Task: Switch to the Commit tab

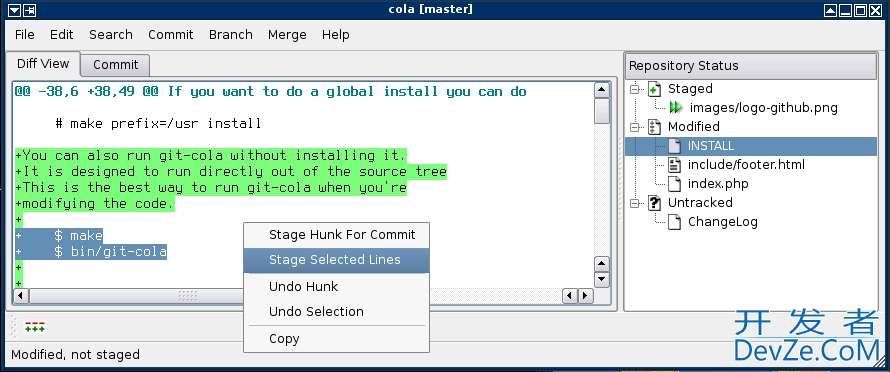Action: click(x=115, y=65)
